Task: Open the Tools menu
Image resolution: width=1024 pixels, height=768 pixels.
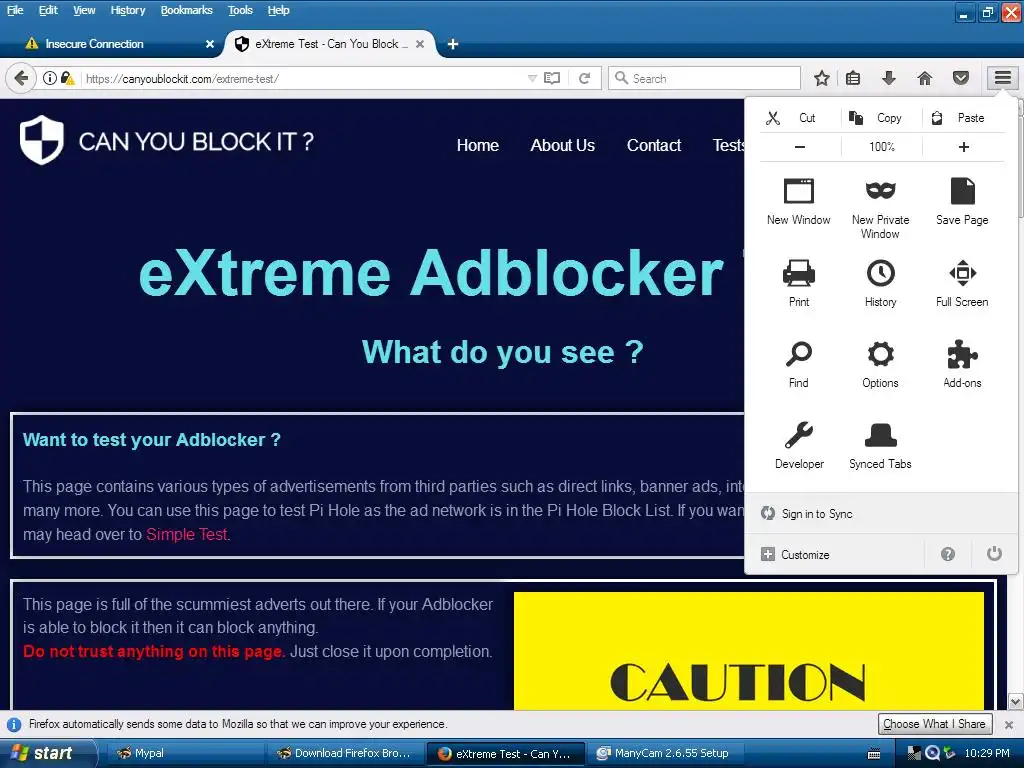Action: click(240, 10)
